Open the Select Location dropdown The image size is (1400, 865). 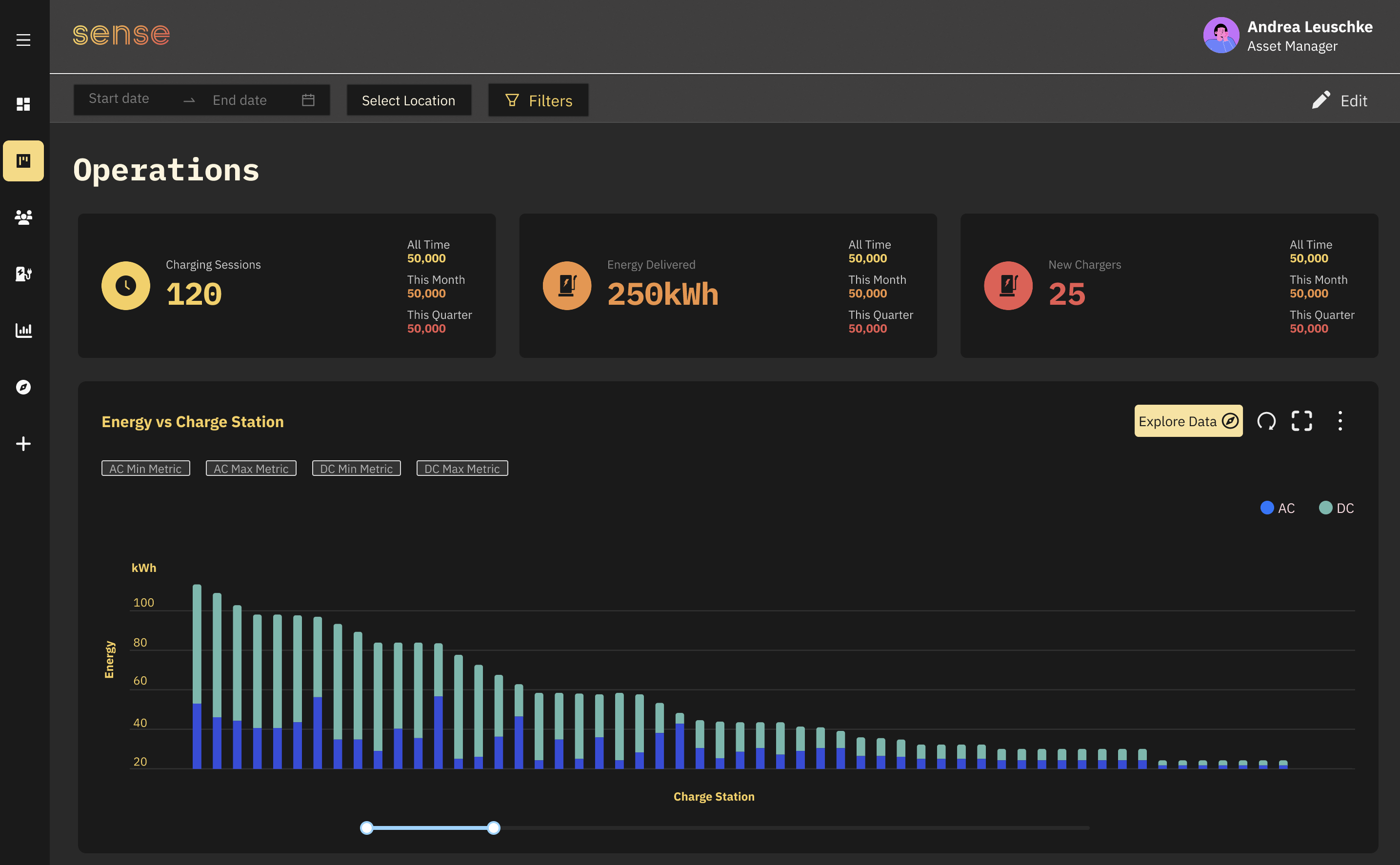pyautogui.click(x=409, y=100)
